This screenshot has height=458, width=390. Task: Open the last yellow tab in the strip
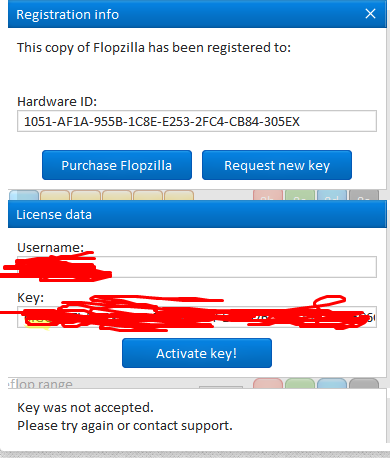pyautogui.click(x=179, y=195)
